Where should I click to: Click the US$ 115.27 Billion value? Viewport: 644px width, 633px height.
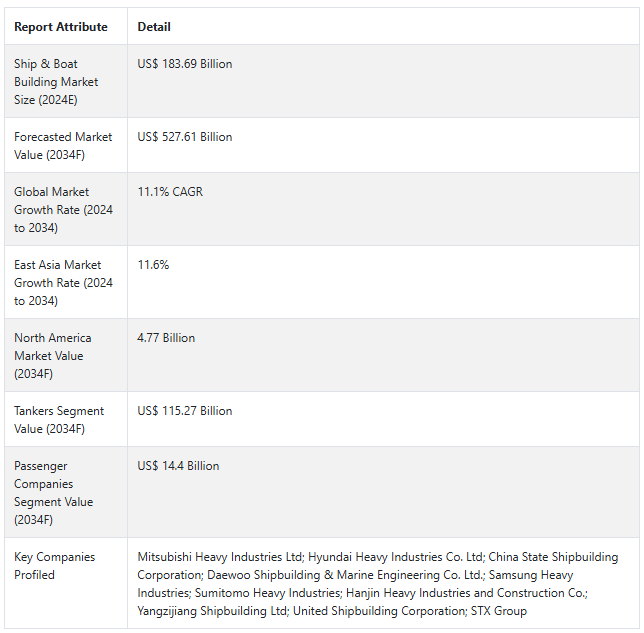(185, 411)
